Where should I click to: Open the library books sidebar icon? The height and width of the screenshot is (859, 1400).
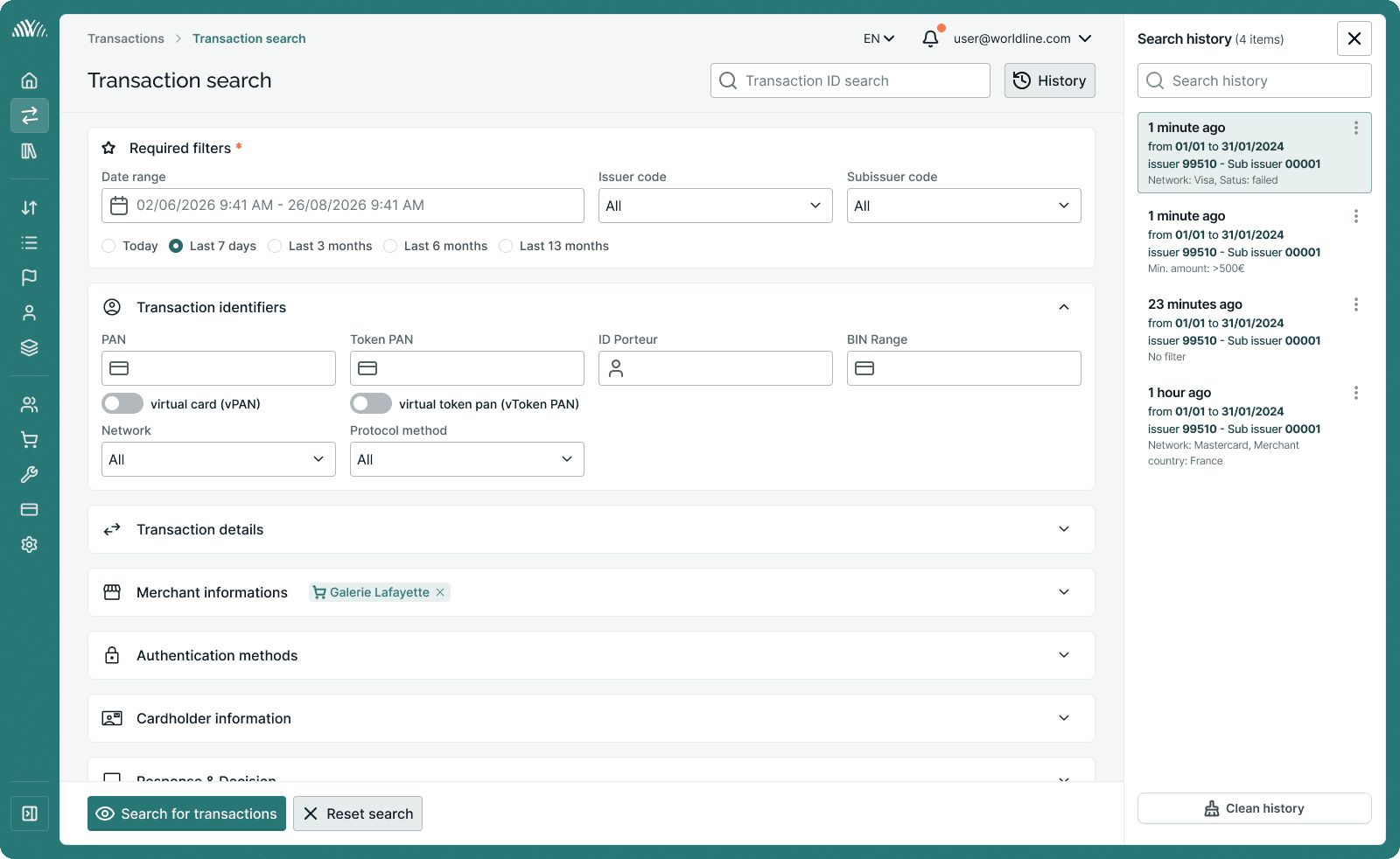pos(29,151)
